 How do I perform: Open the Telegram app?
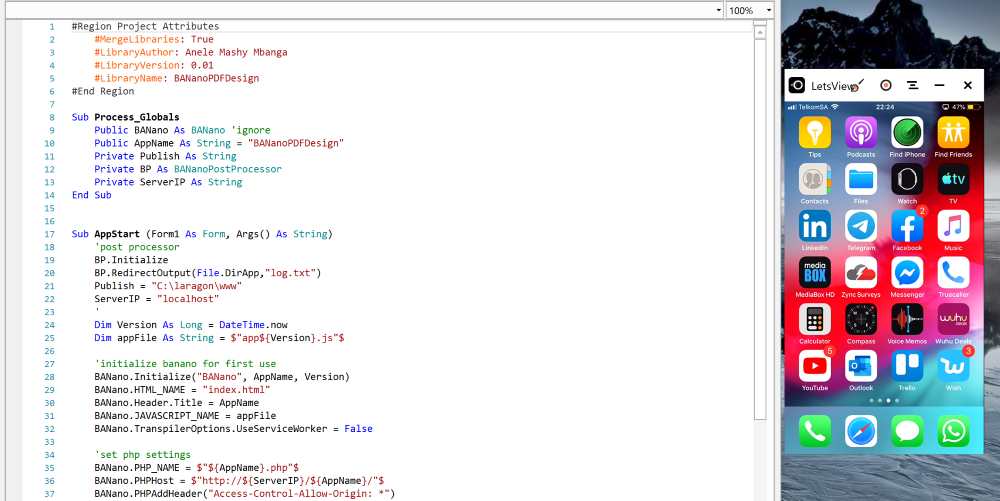point(861,226)
